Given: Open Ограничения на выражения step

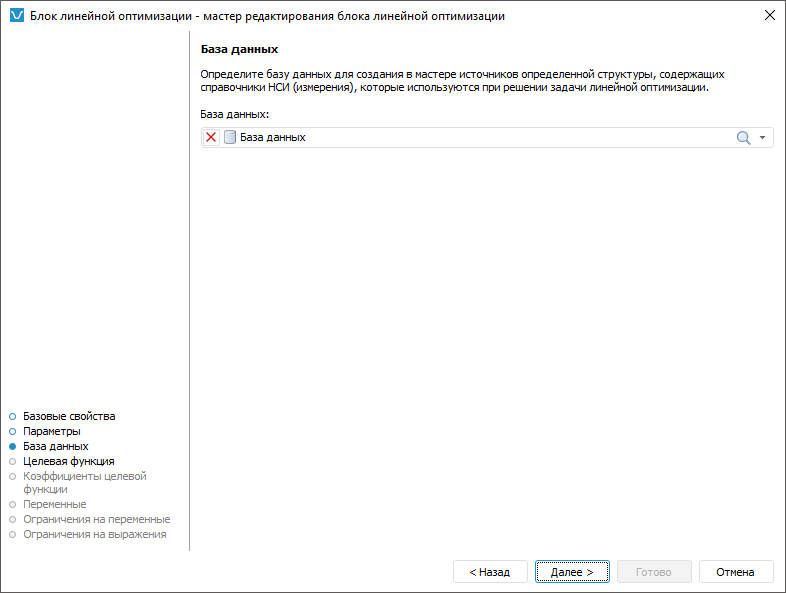Looking at the screenshot, I should point(94,535).
